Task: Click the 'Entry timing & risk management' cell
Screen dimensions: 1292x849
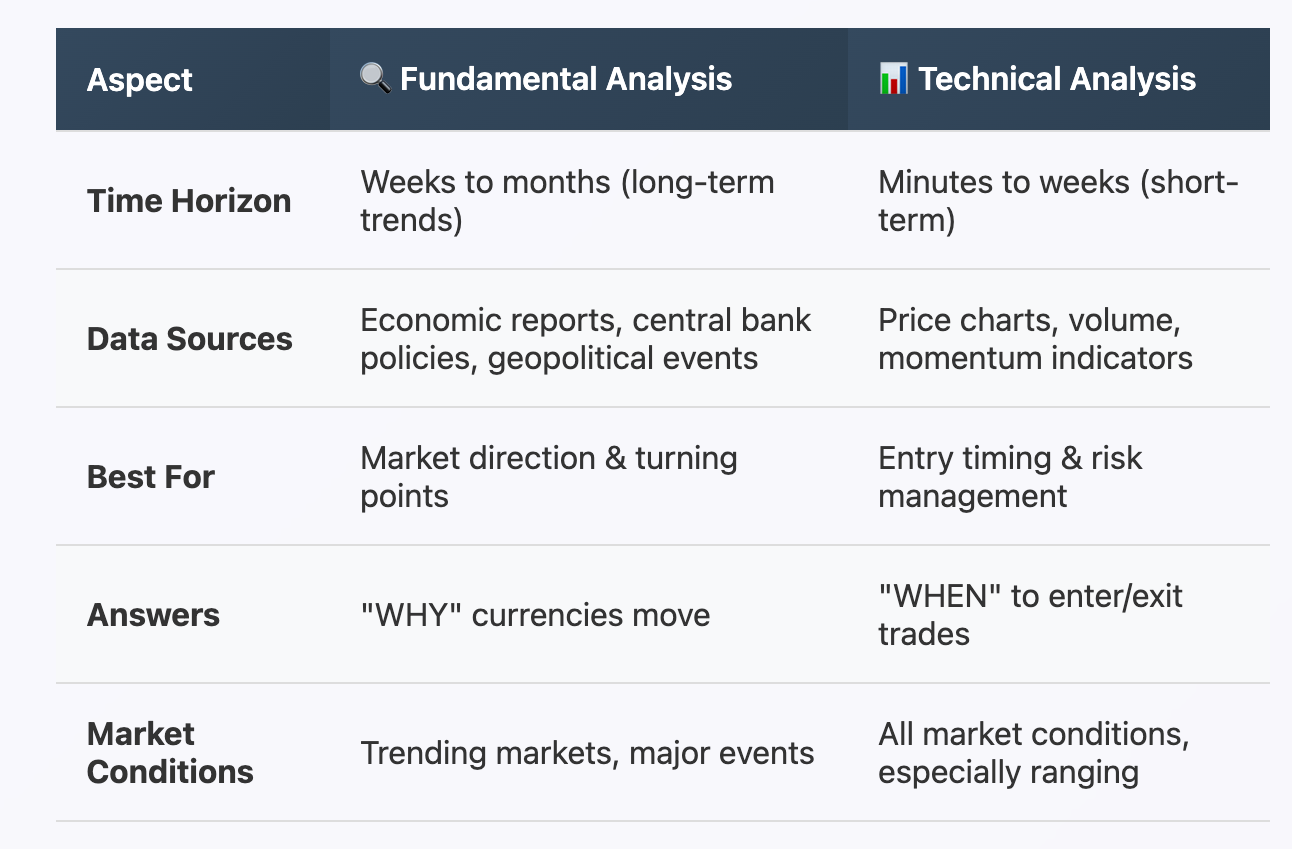Action: (x=1010, y=477)
